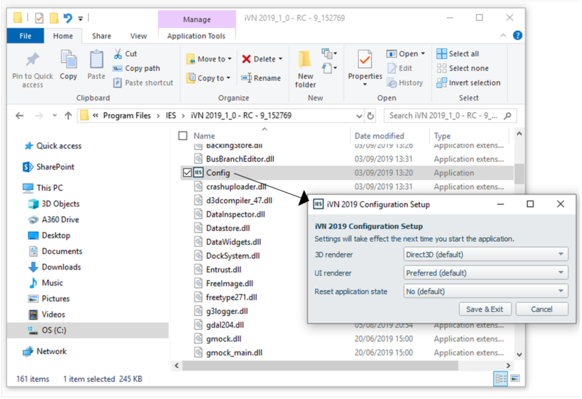Uncheck the Config file checkbox

[187, 173]
